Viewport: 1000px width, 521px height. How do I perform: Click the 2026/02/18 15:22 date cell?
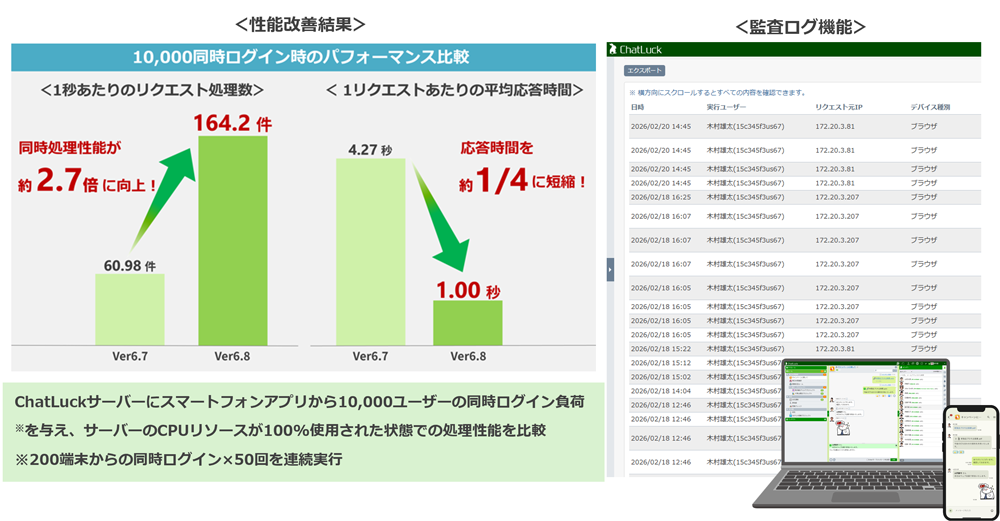[x=661, y=349]
